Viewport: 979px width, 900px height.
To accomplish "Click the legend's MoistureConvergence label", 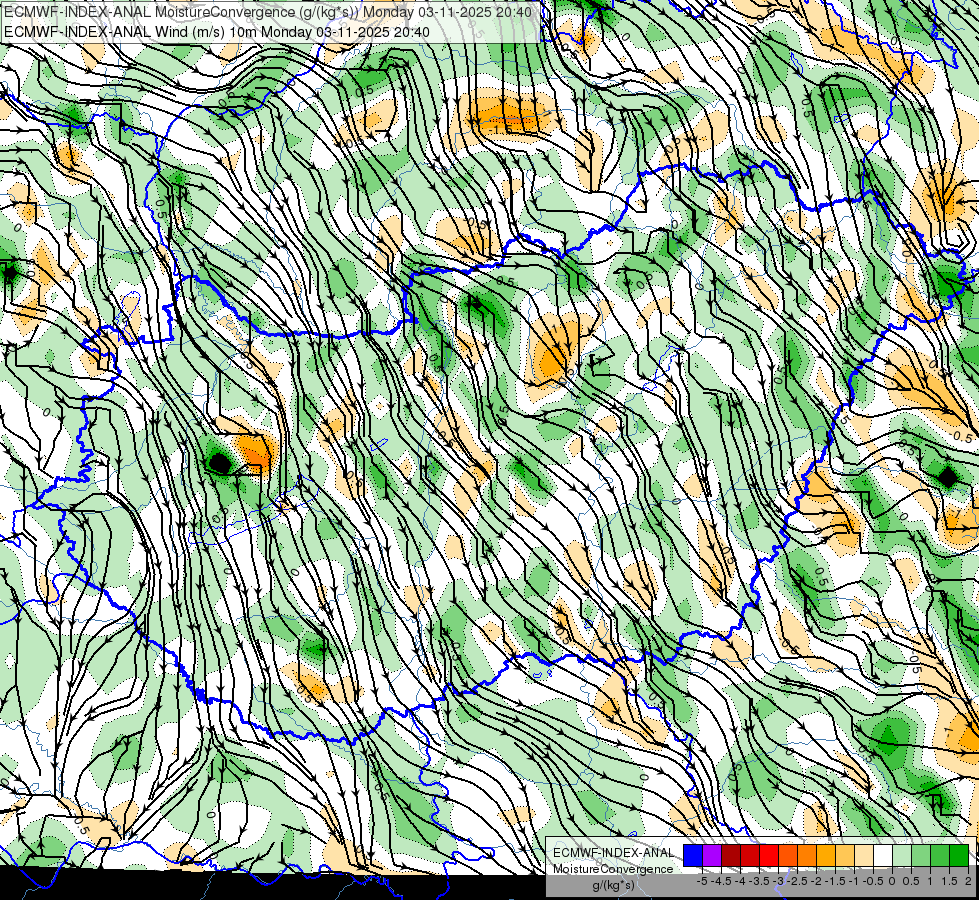I will coord(613,869).
